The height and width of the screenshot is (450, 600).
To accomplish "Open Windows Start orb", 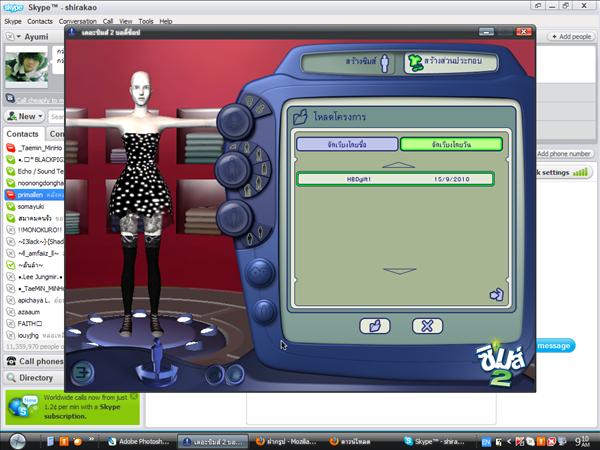I will coord(17,441).
